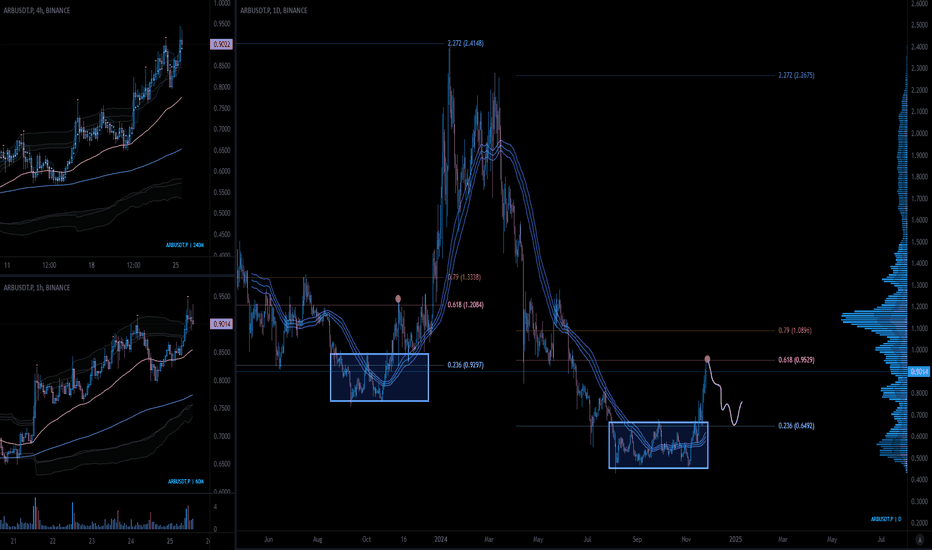Select the 0.618 (0.9529) Fibonacci label

[x=796, y=360]
